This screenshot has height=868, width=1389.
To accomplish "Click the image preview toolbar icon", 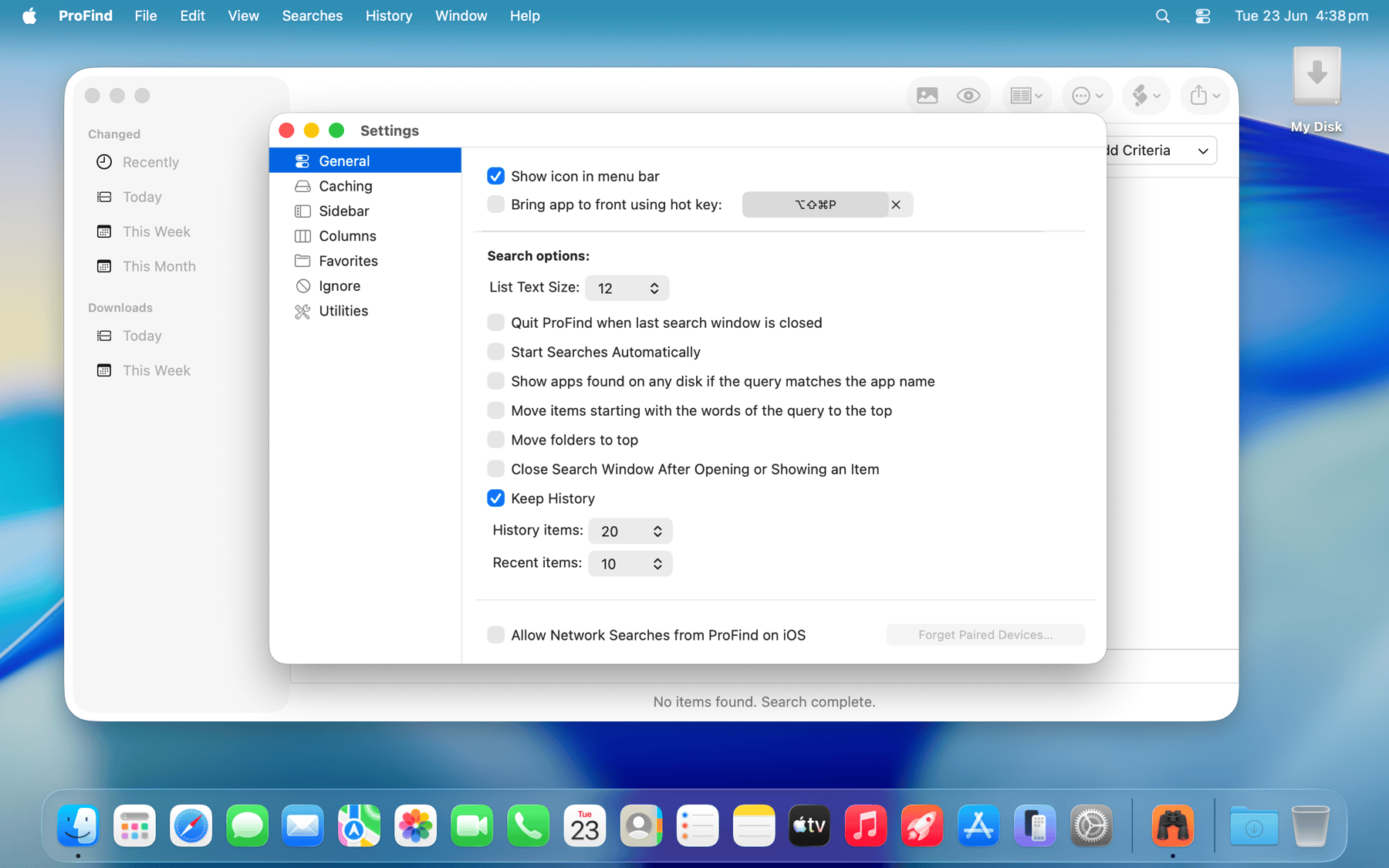I will tap(927, 96).
